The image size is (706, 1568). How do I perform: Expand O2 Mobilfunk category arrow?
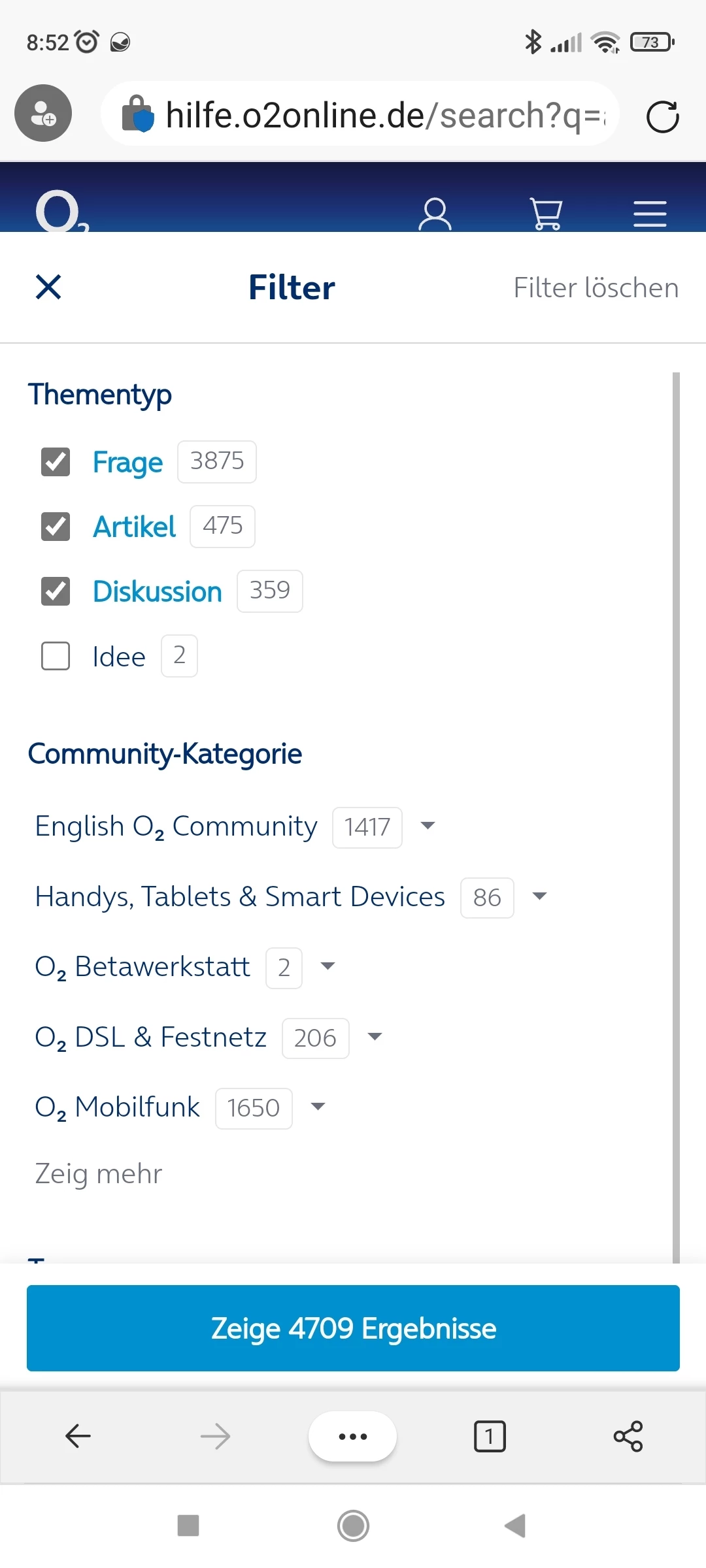coord(318,1107)
